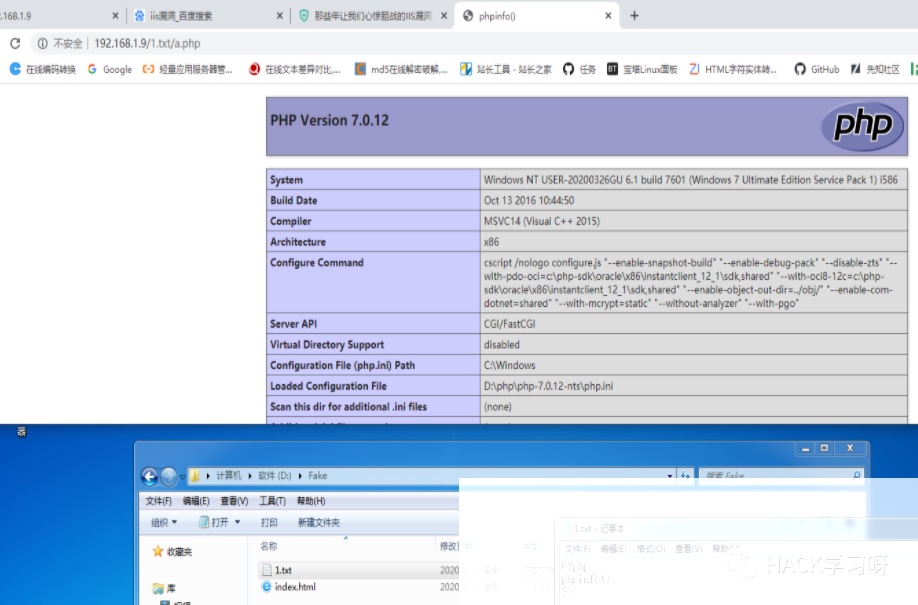Image resolution: width=918 pixels, height=605 pixels.
Task: Click the Server API value CGI/FastCGI
Action: [x=509, y=324]
